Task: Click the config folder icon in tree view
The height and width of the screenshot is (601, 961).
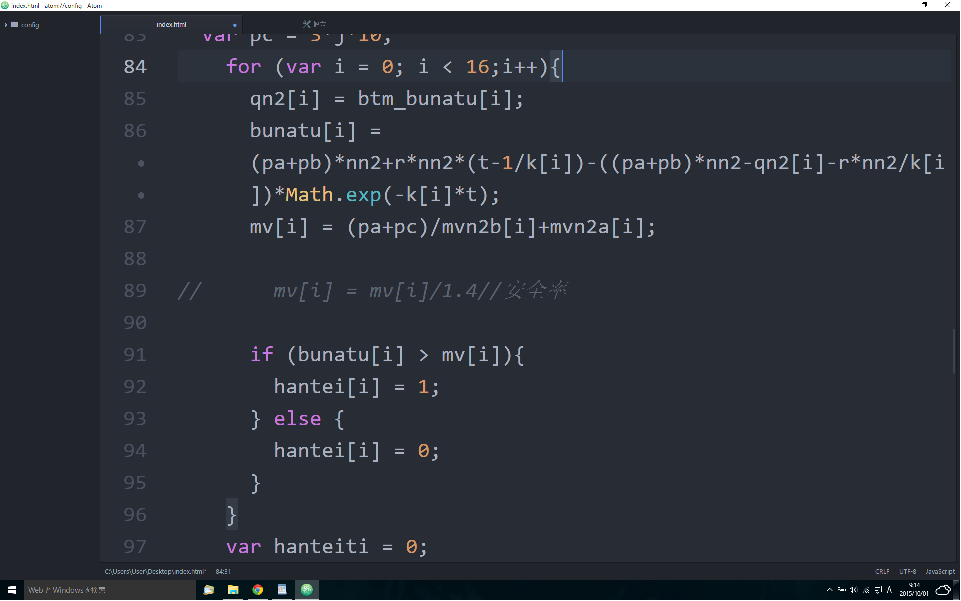Action: pos(14,24)
